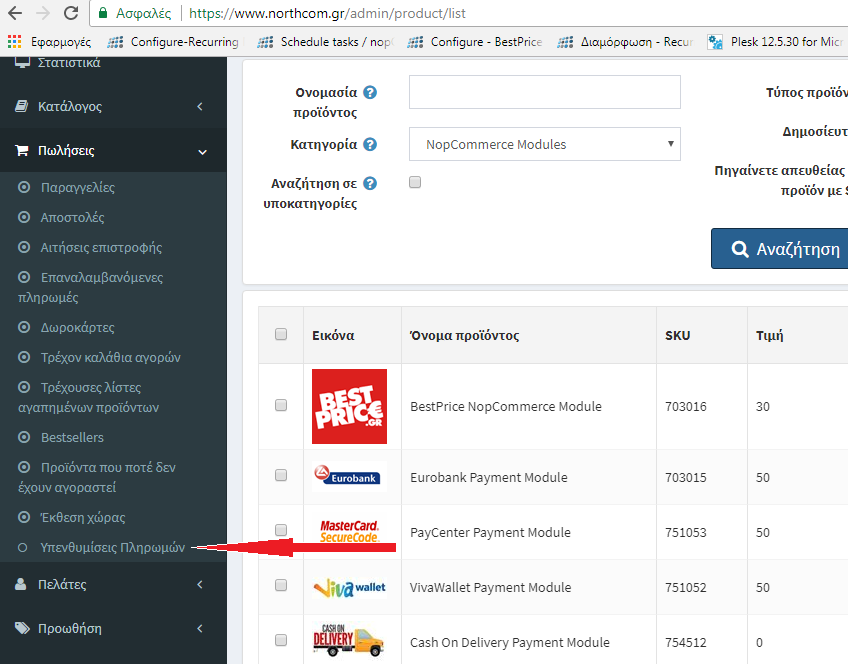Click the Προώθηση tags icon

point(22,628)
